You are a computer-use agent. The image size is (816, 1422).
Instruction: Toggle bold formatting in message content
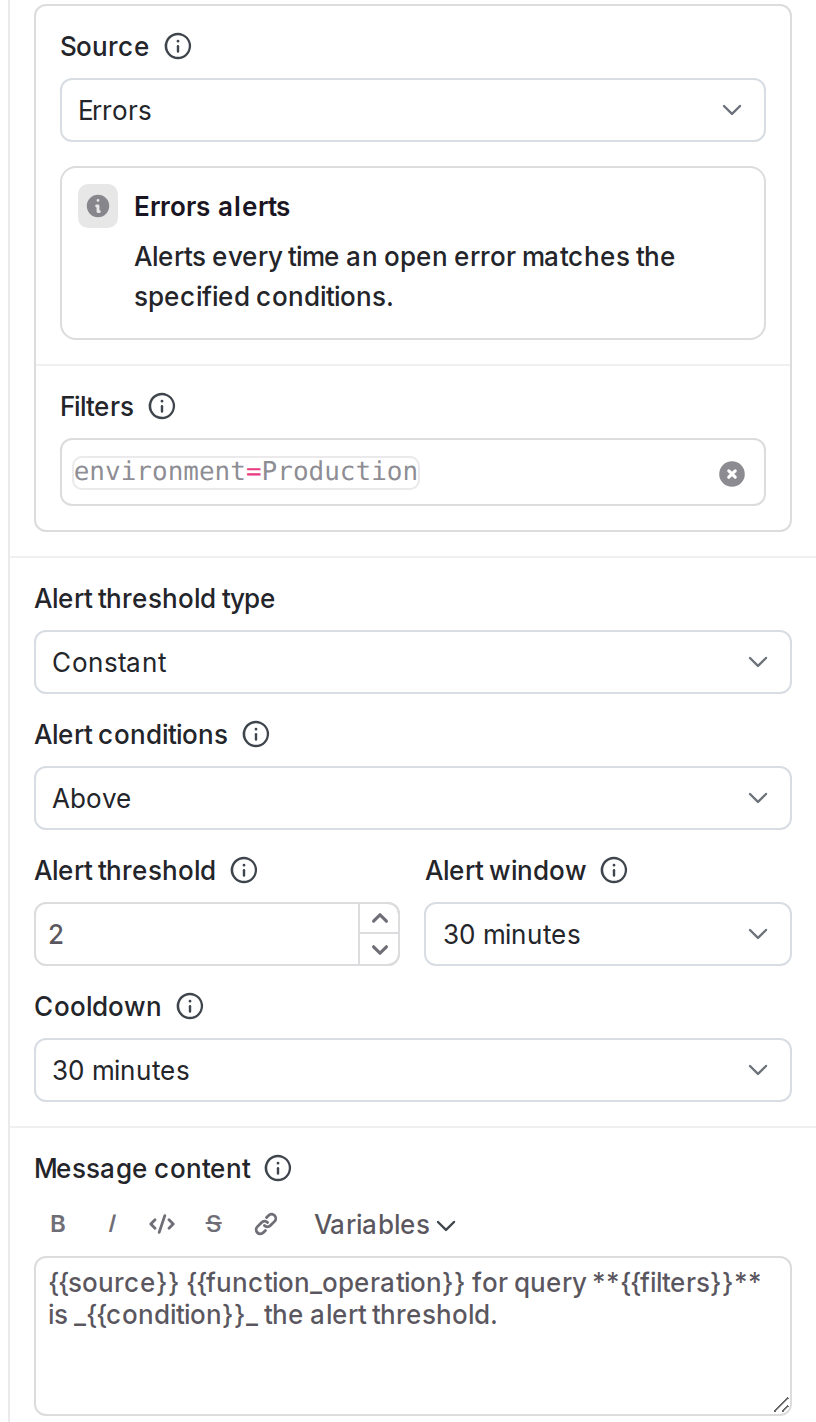coord(58,1224)
